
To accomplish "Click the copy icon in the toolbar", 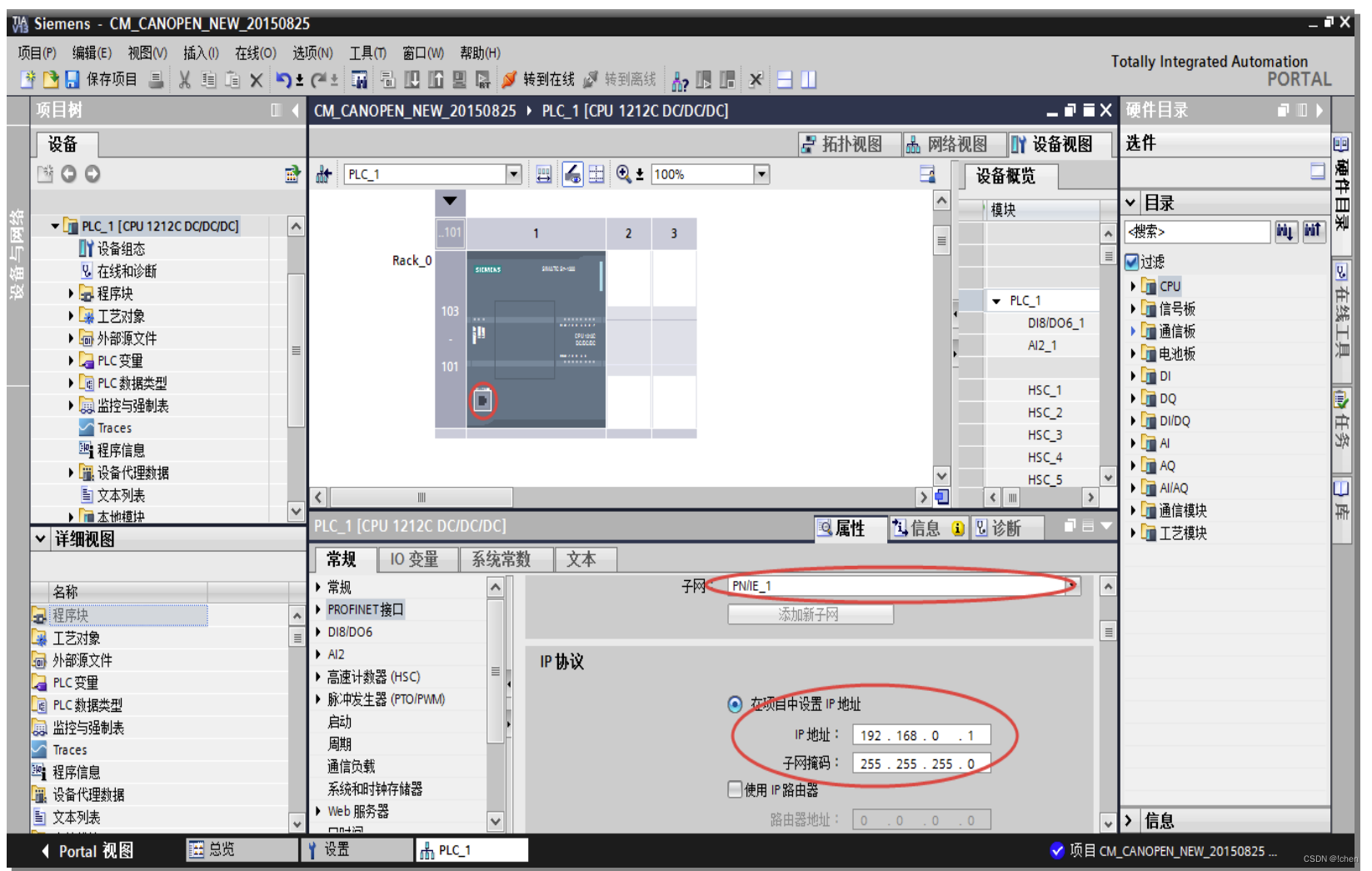I will [208, 79].
